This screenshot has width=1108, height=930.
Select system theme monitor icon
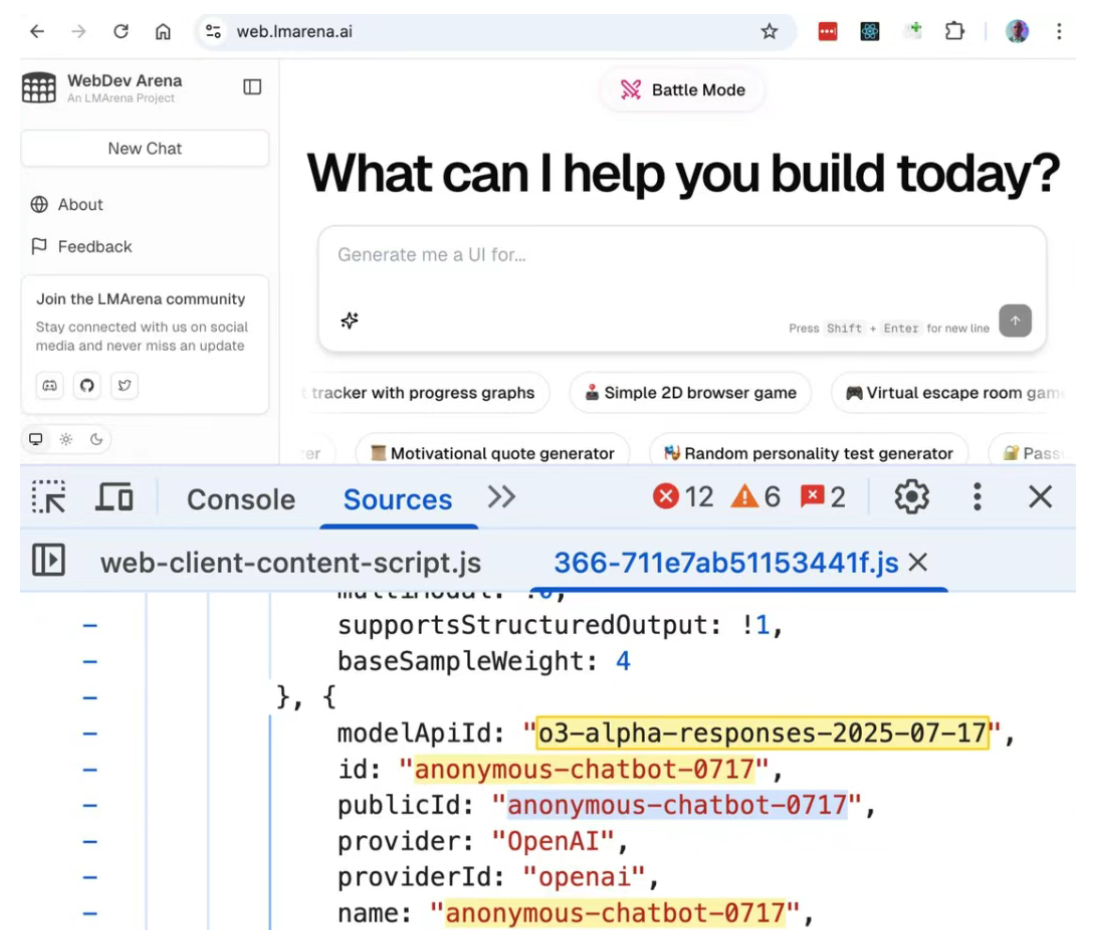pyautogui.click(x=35, y=440)
